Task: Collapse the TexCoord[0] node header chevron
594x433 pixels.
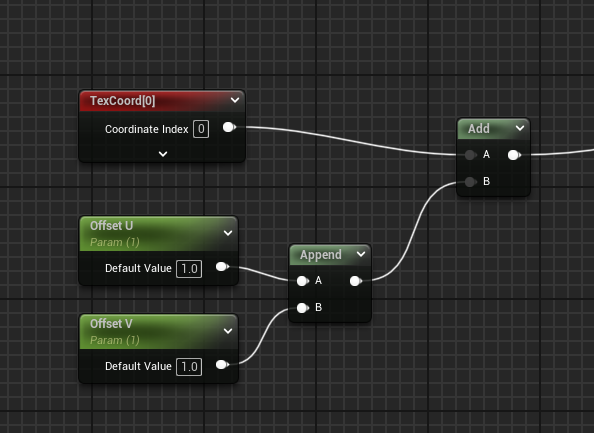Action: pos(235,100)
